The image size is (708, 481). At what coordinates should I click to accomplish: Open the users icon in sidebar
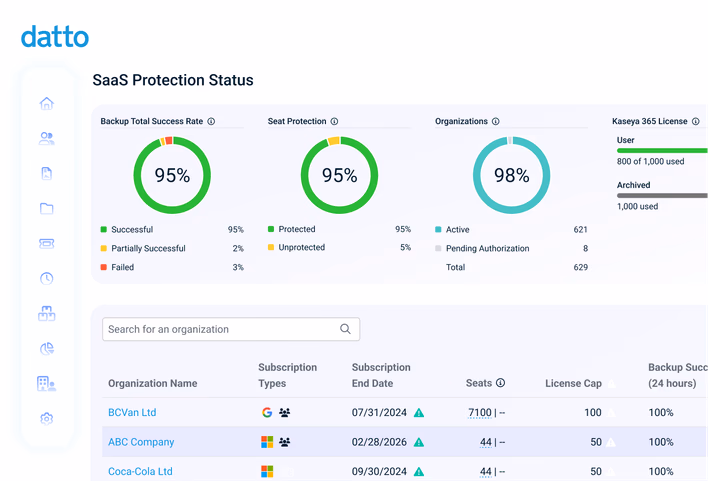(x=47, y=138)
